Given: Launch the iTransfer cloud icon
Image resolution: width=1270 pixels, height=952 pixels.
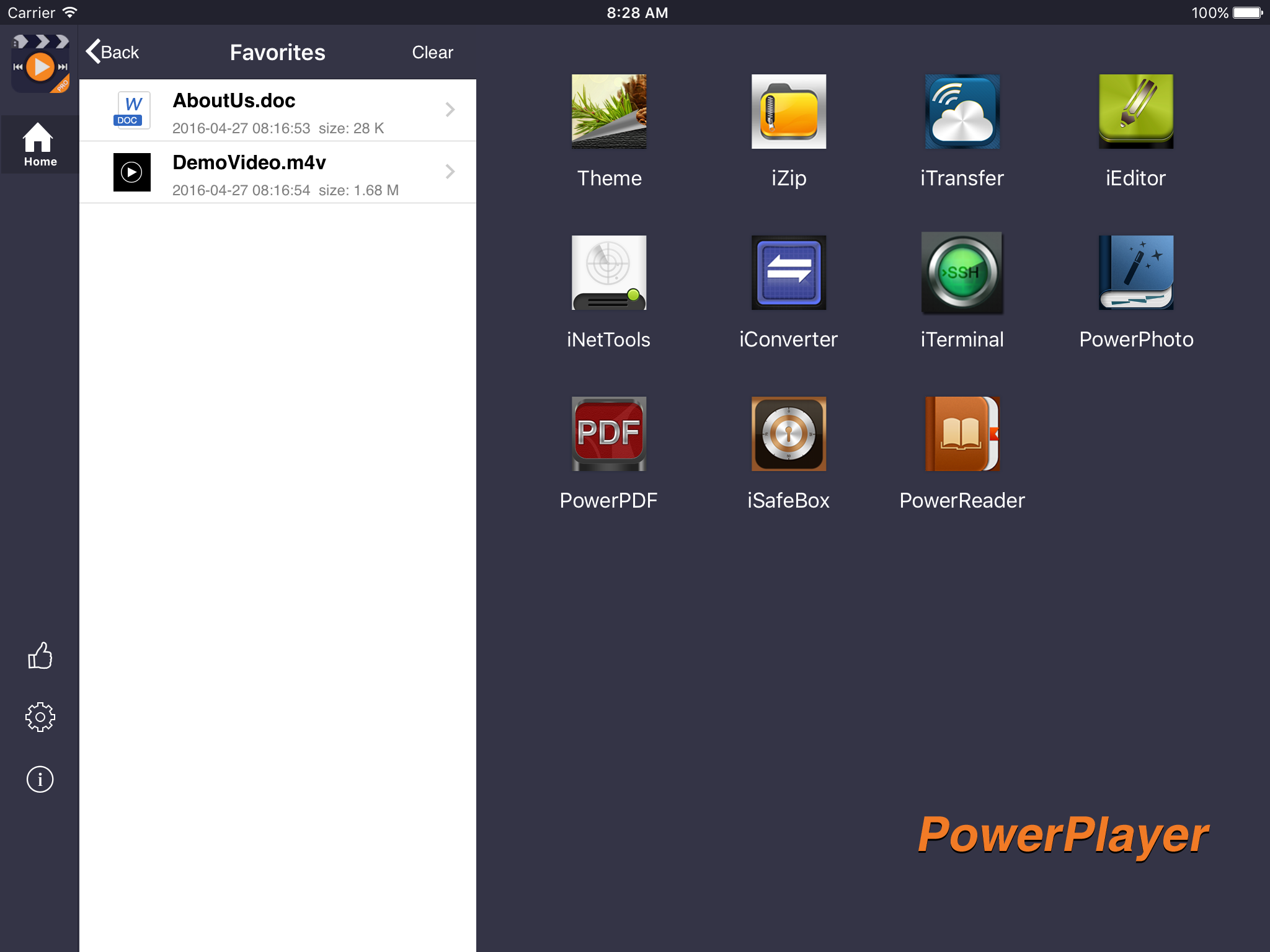Looking at the screenshot, I should pyautogui.click(x=962, y=112).
